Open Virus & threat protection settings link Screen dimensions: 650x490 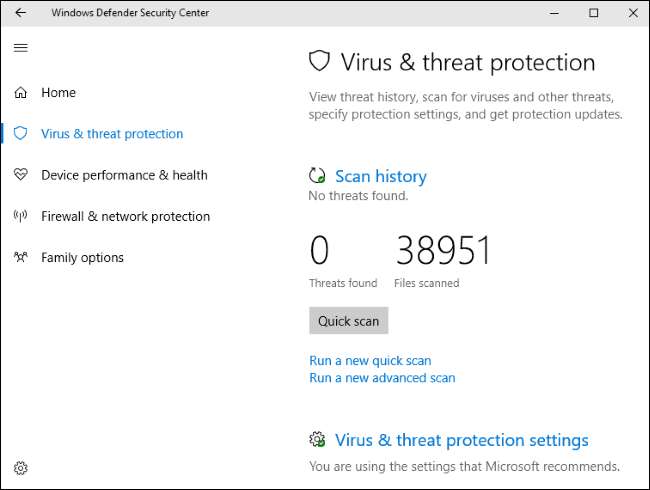pyautogui.click(x=461, y=441)
